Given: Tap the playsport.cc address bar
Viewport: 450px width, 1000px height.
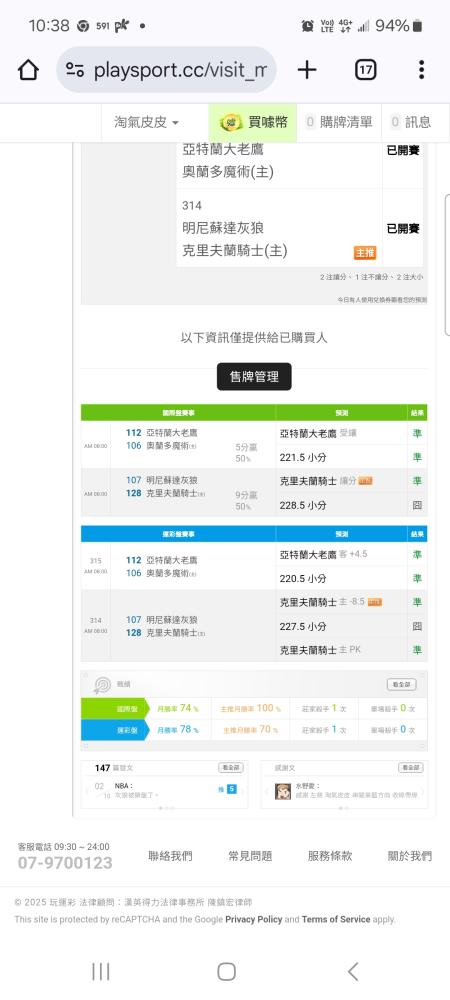Looking at the screenshot, I should (166, 70).
